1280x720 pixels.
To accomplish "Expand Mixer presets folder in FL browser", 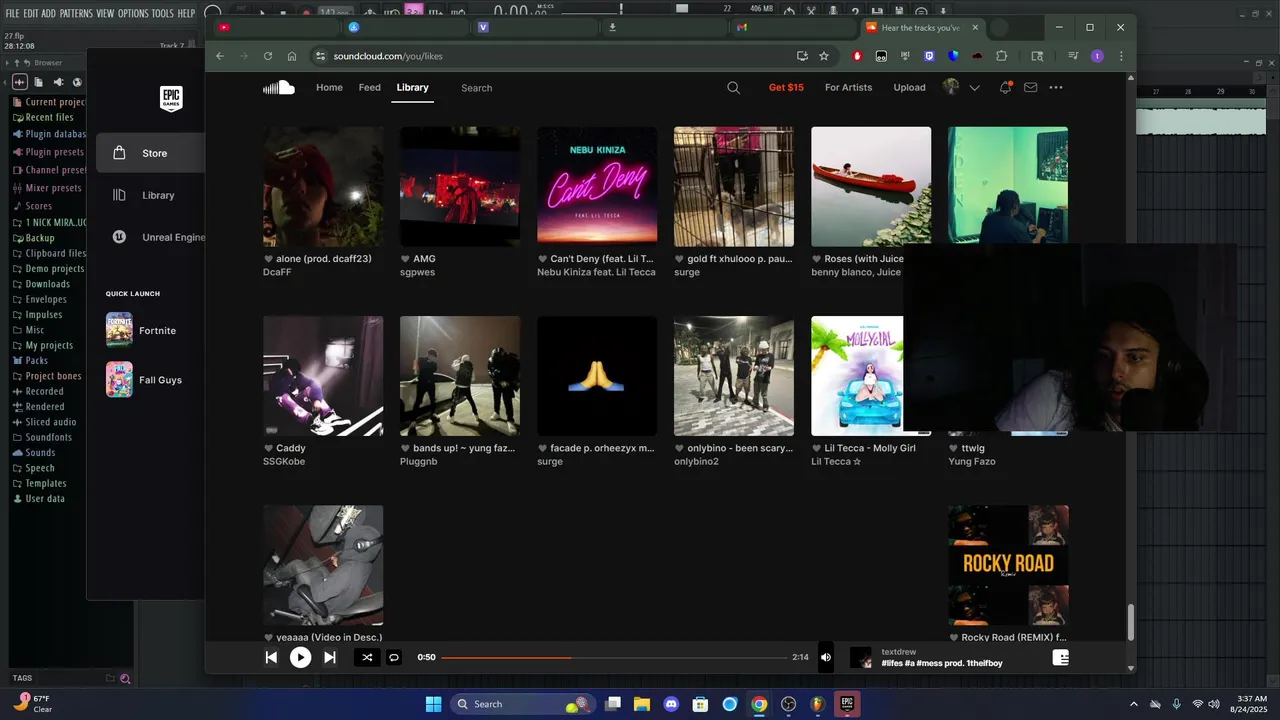I will (48, 188).
